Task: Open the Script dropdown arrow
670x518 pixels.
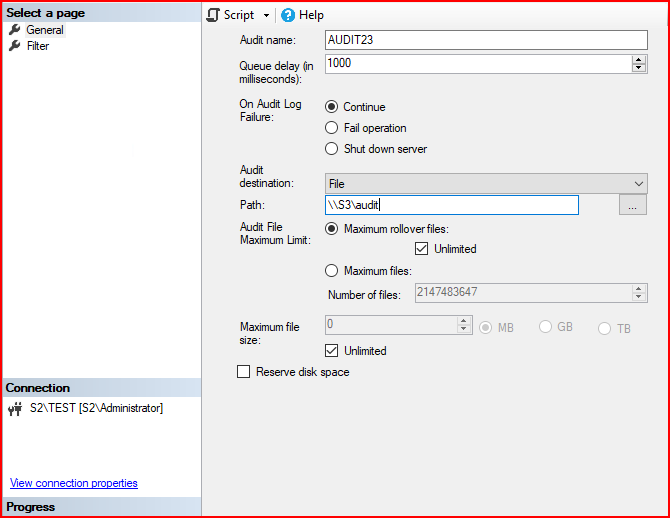Action: (266, 15)
